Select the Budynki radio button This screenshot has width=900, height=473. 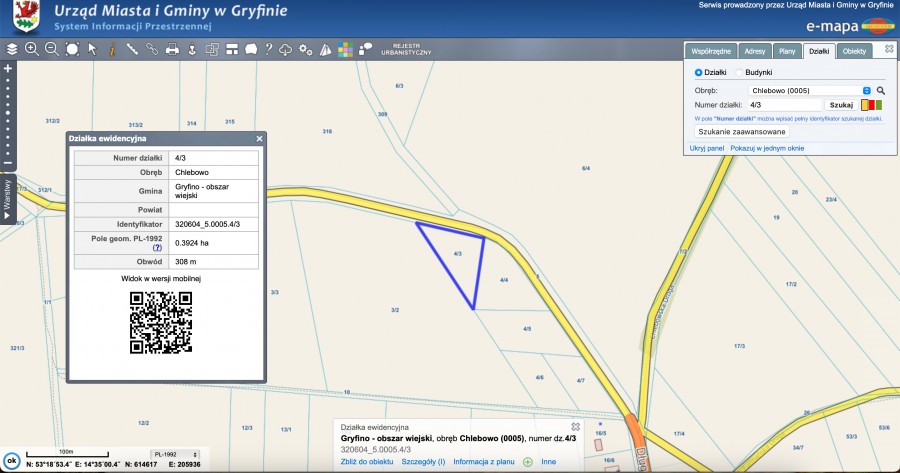739,72
